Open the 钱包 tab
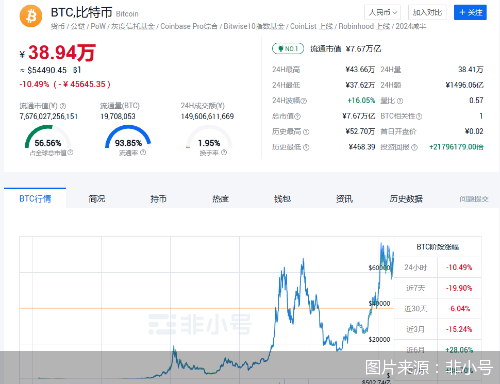 (282, 199)
